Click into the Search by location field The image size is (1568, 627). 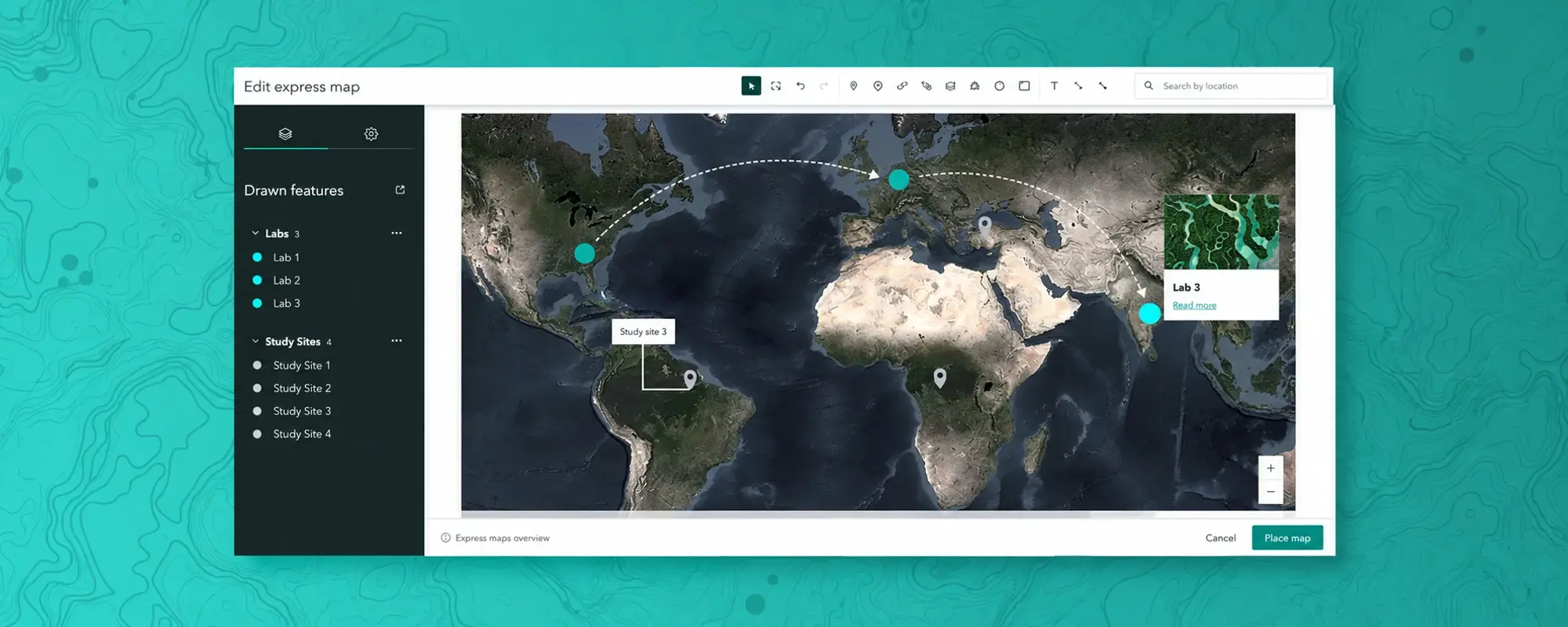1231,86
